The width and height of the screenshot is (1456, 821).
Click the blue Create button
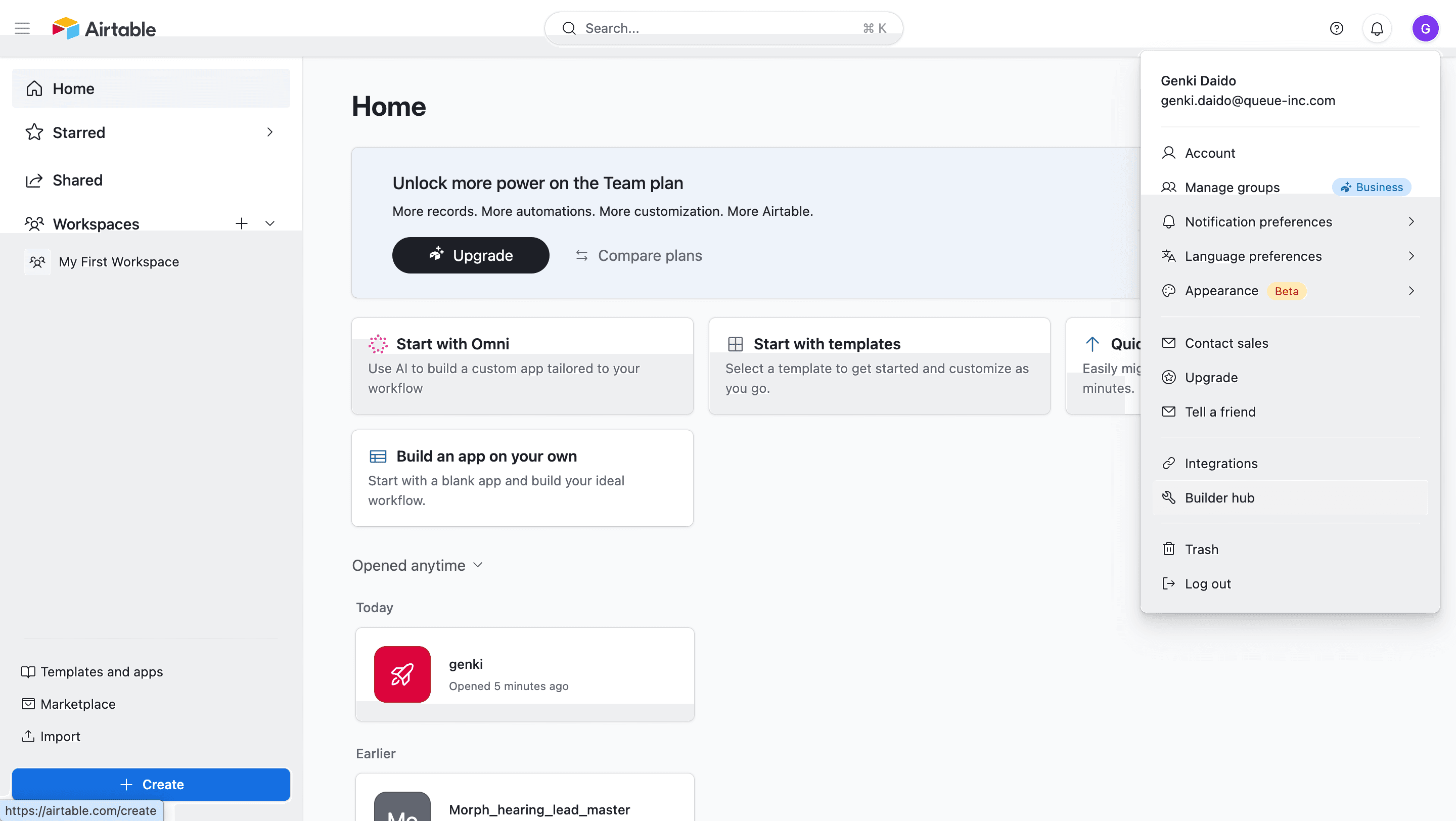click(x=151, y=784)
